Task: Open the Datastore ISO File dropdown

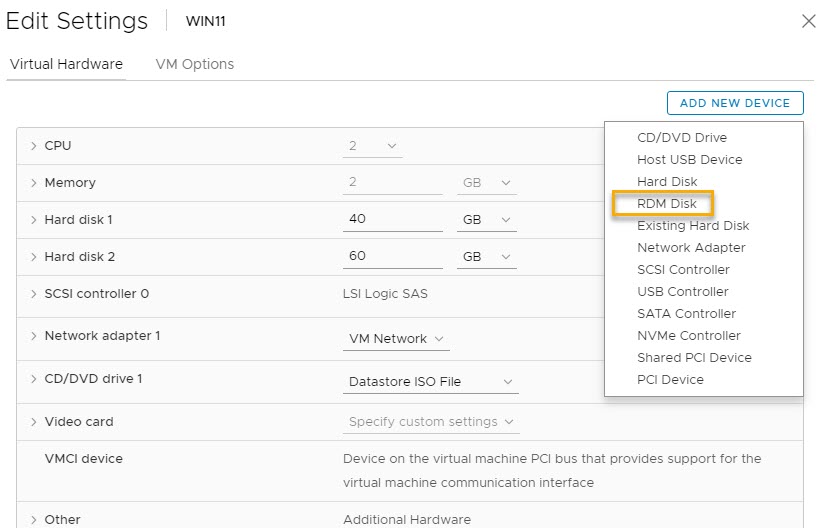Action: tap(430, 382)
